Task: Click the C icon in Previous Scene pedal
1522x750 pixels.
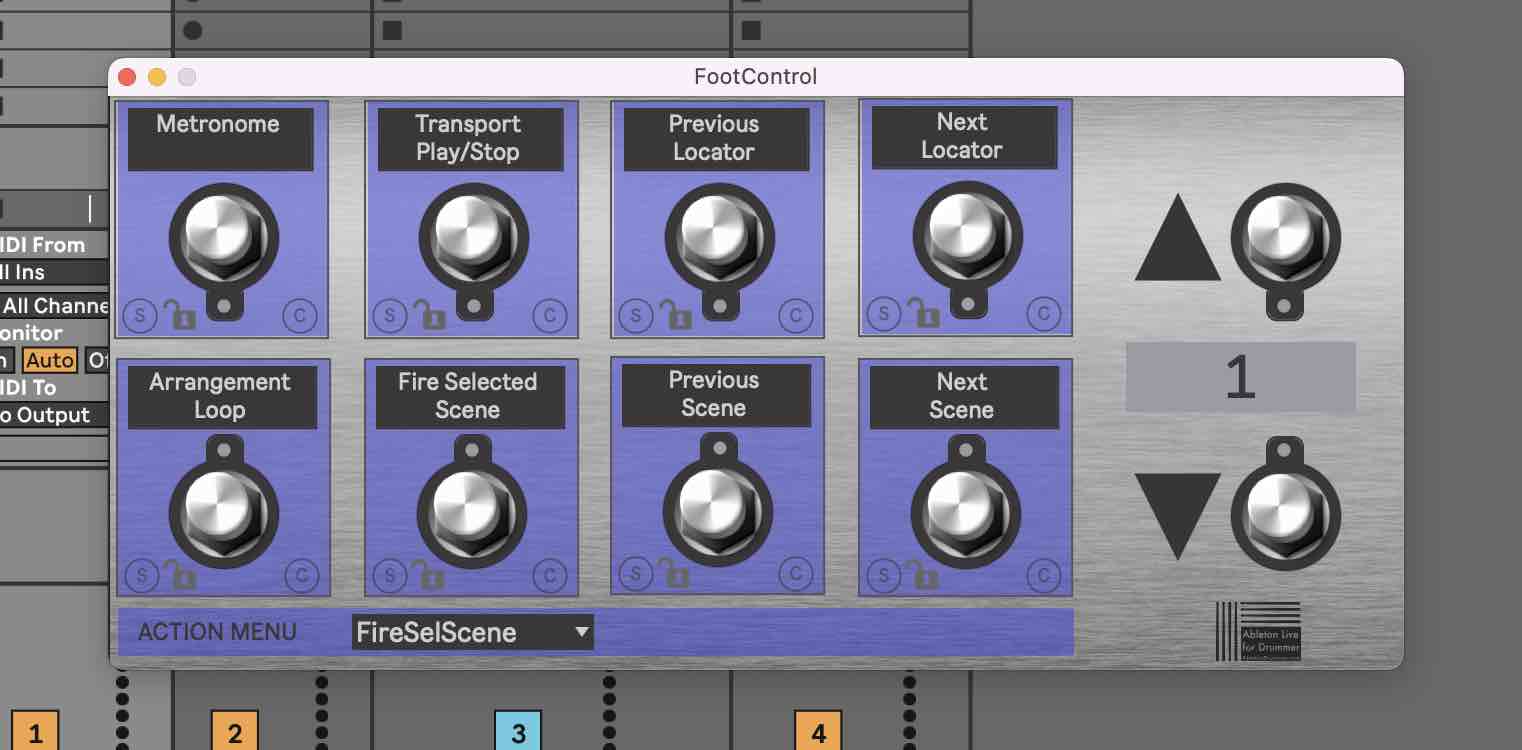Action: (x=796, y=574)
